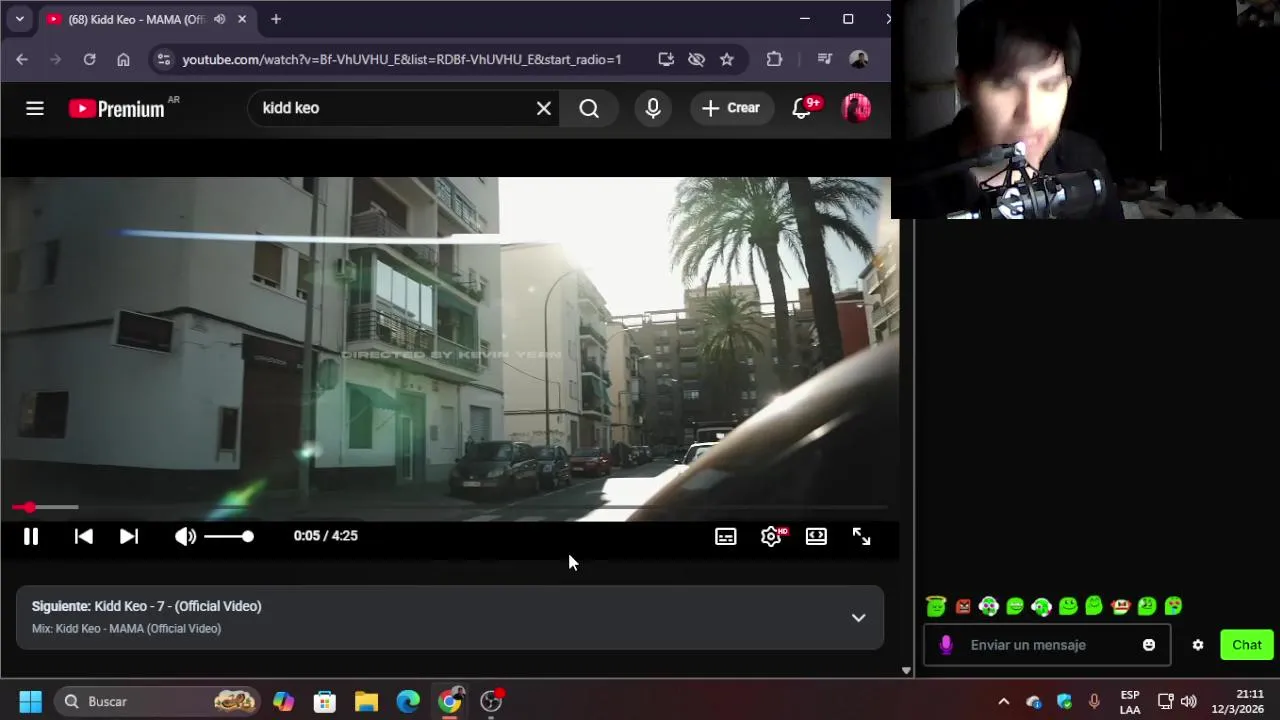Open the Windows Start menu
This screenshot has width=1280, height=720.
[x=30, y=702]
